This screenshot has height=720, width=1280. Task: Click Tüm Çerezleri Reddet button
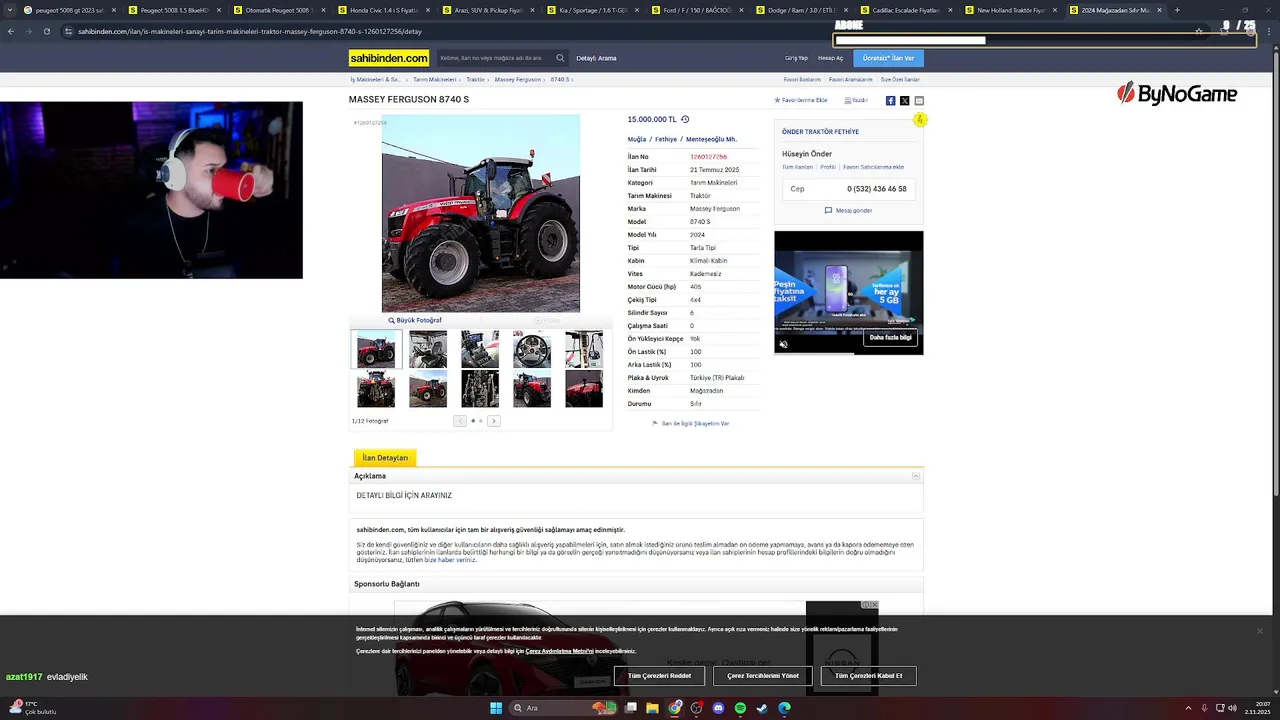click(x=659, y=676)
